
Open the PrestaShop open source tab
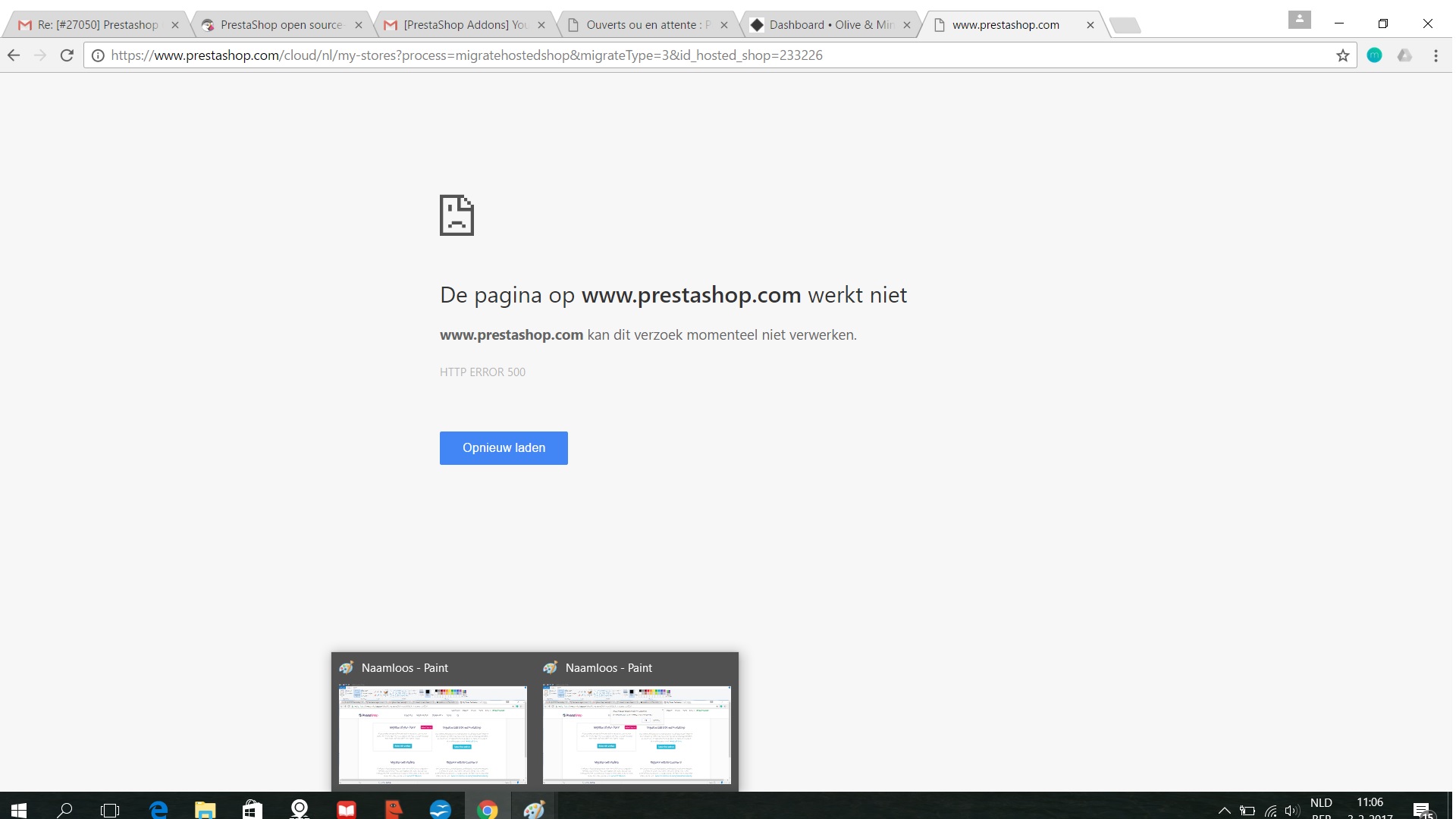[281, 25]
